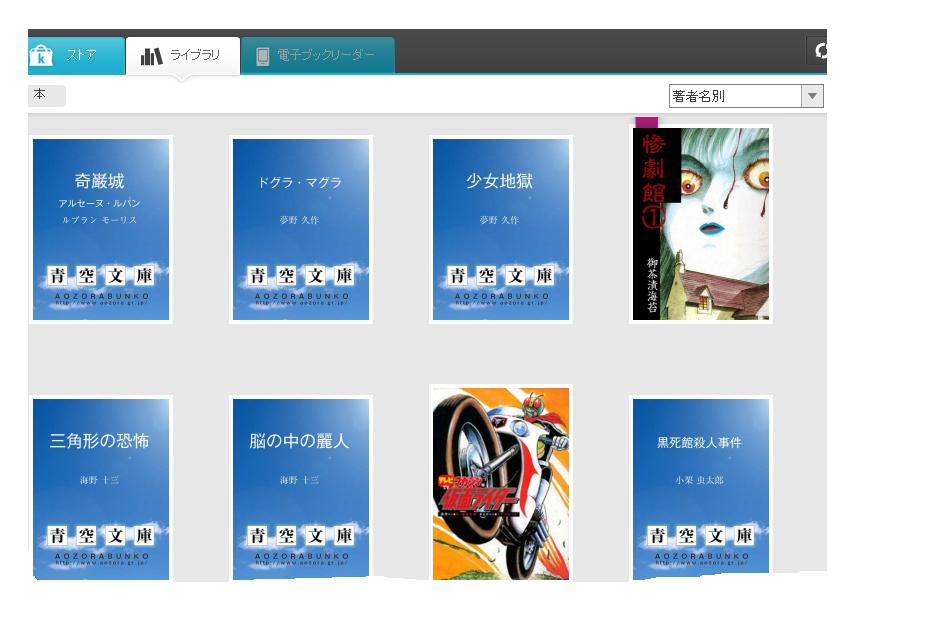This screenshot has height=627, width=948.
Task: Select the ドグラ・マグラ cover
Action: point(300,228)
